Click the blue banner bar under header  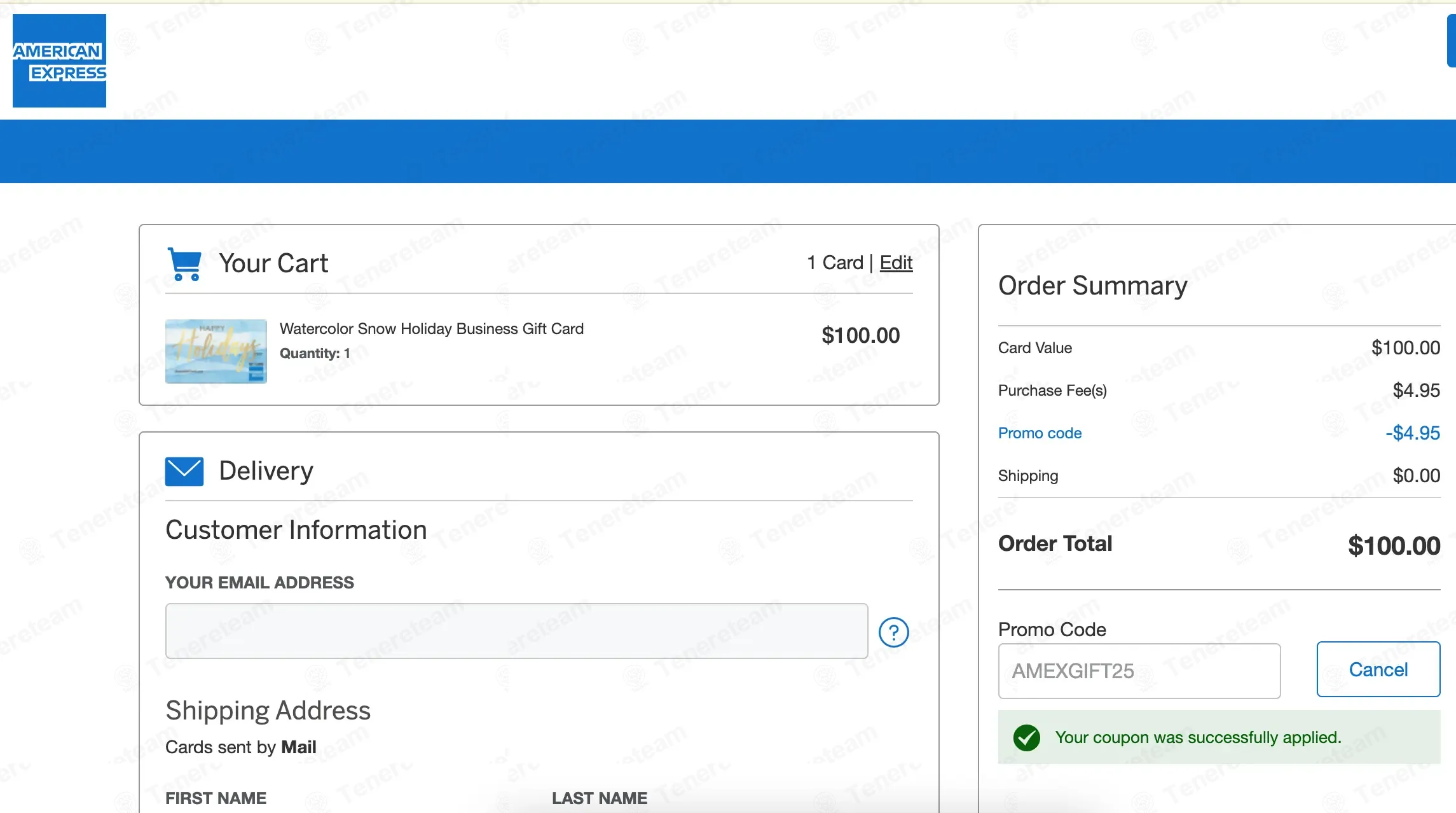tap(728, 151)
